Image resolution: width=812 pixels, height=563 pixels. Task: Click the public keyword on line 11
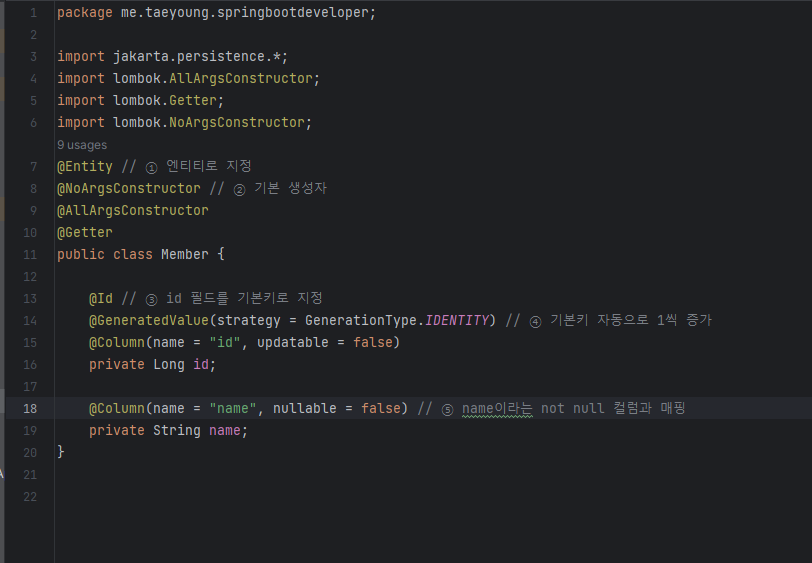(x=81, y=255)
